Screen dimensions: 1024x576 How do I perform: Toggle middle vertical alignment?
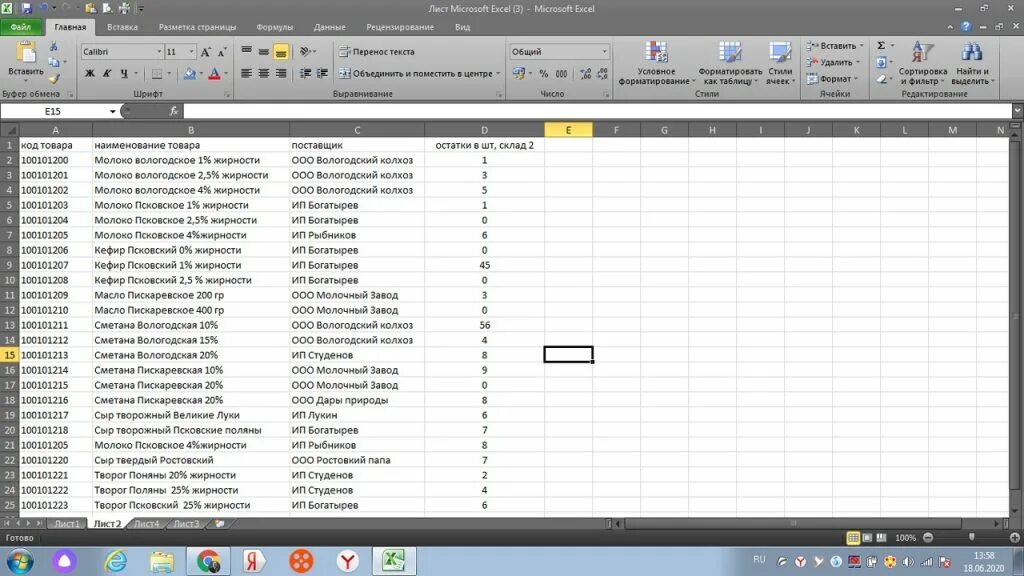pos(263,52)
